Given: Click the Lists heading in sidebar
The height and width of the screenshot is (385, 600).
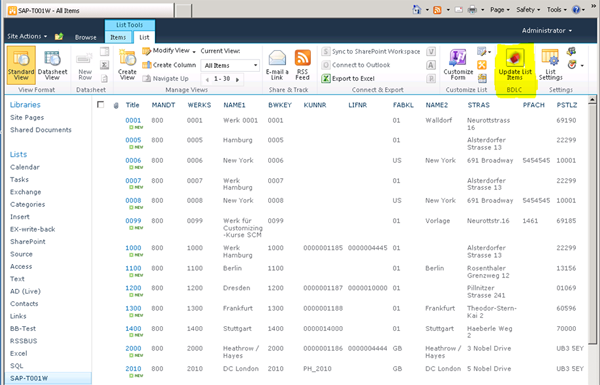Looking at the screenshot, I should (x=18, y=154).
